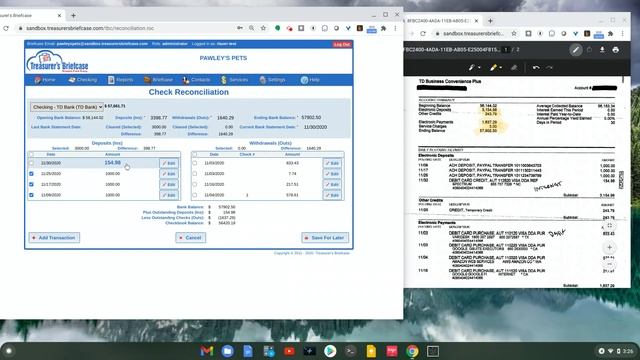This screenshot has width=640, height=360.
Task: Edit the 11/09/2020 deposit row
Action: pyautogui.click(x=169, y=195)
